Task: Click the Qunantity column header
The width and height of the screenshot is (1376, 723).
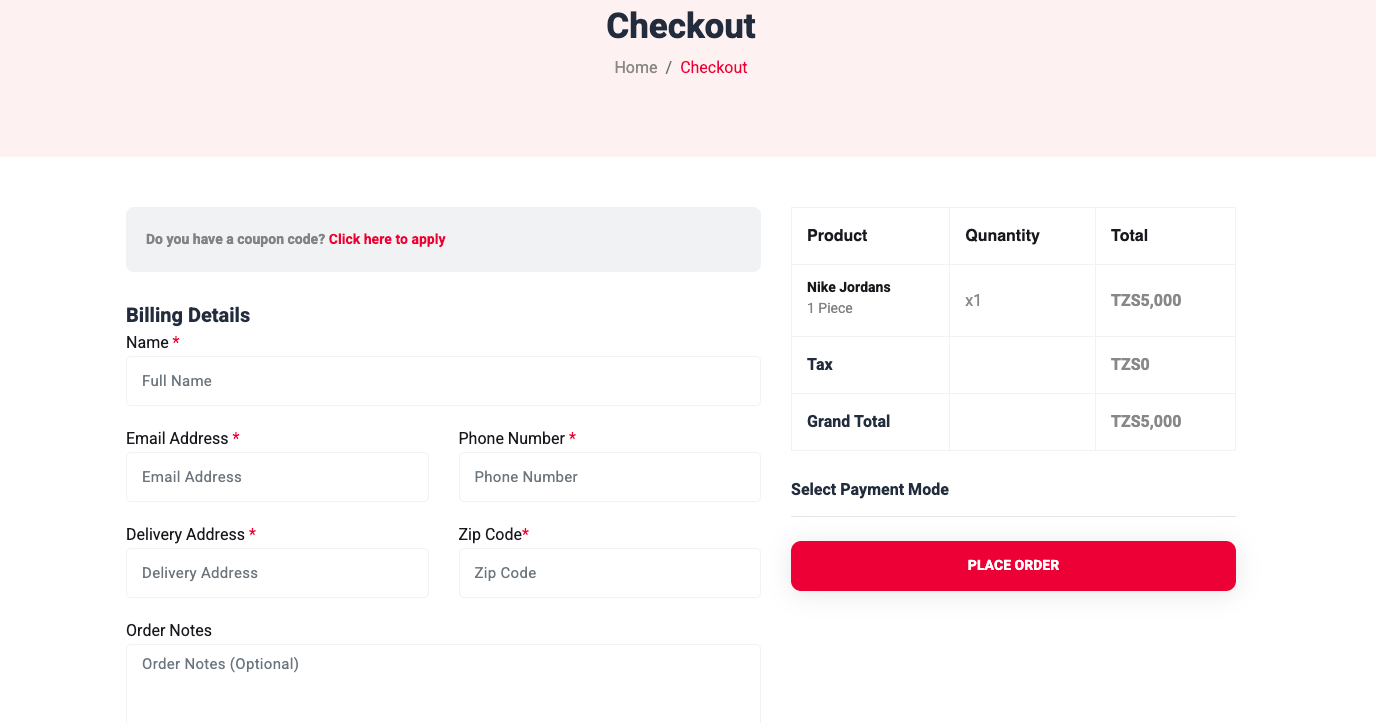Action: pos(1002,236)
